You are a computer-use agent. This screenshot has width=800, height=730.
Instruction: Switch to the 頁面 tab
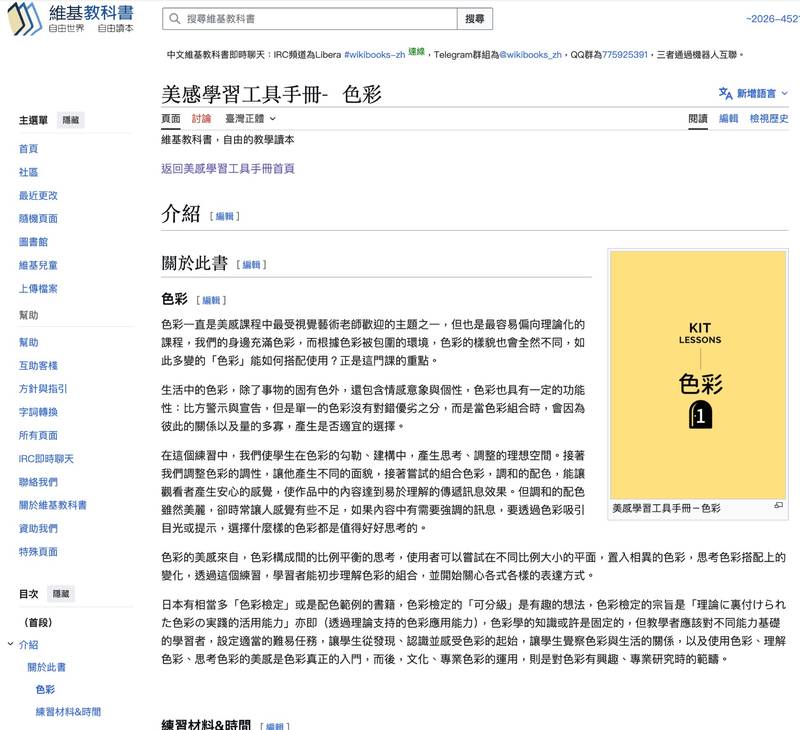click(171, 119)
